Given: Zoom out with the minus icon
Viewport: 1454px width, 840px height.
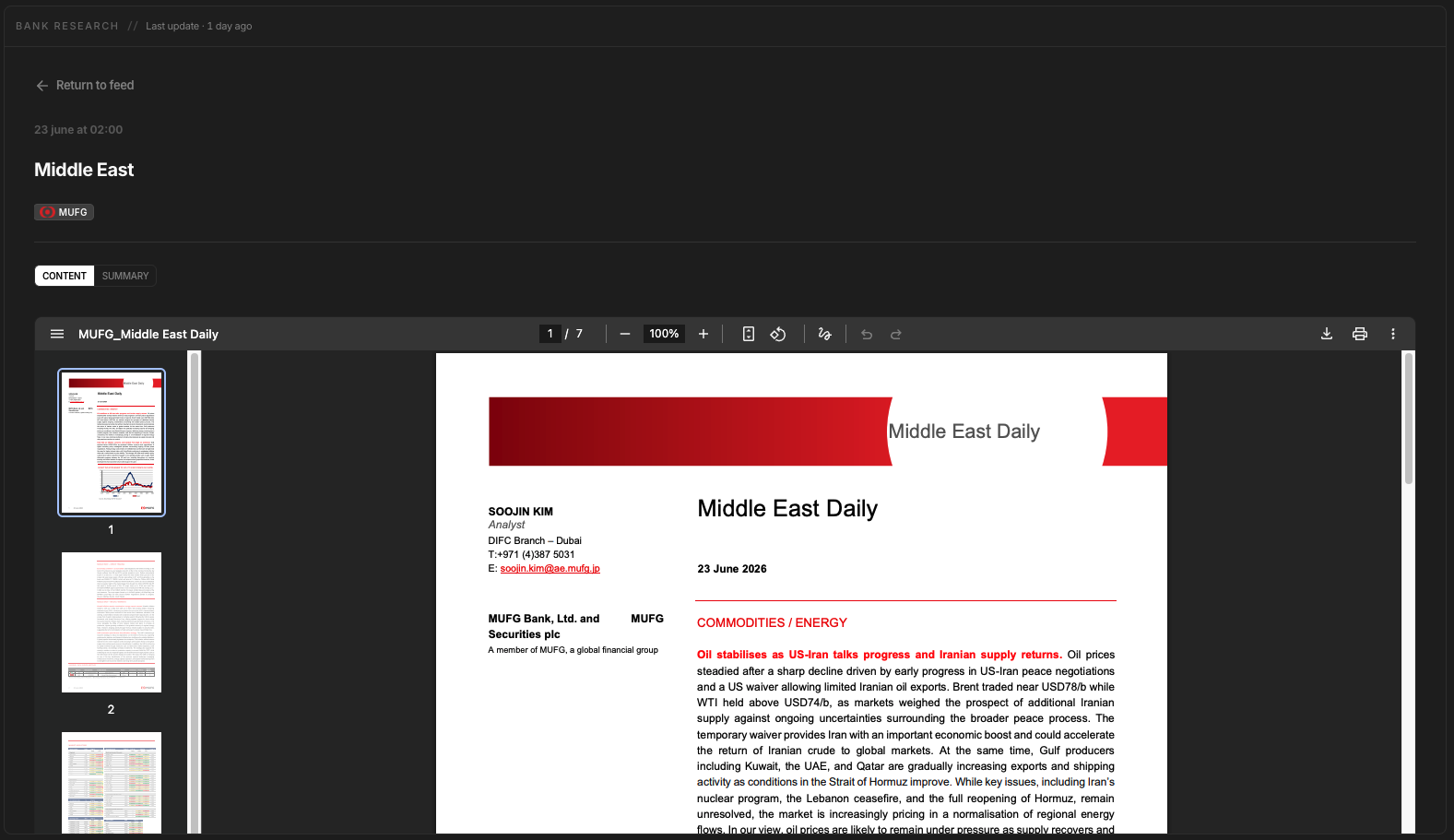Looking at the screenshot, I should pos(625,334).
